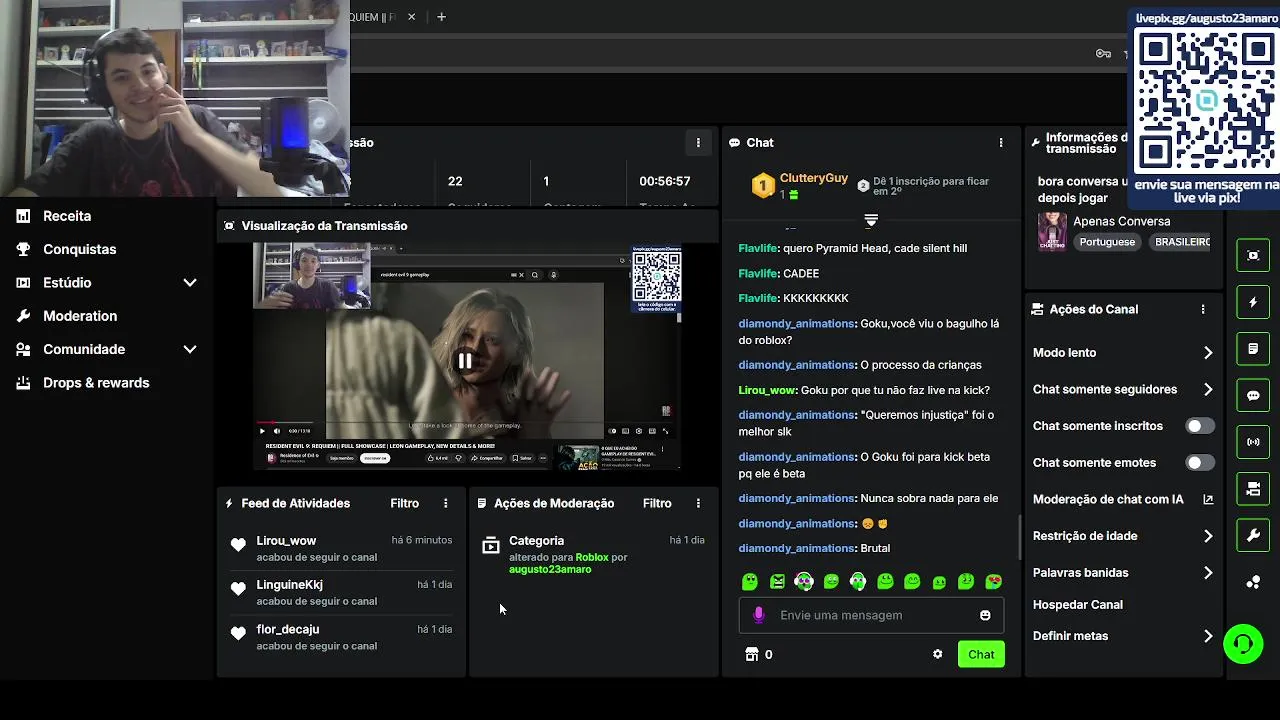
Task: Click the green Chat send button
Action: pos(981,654)
